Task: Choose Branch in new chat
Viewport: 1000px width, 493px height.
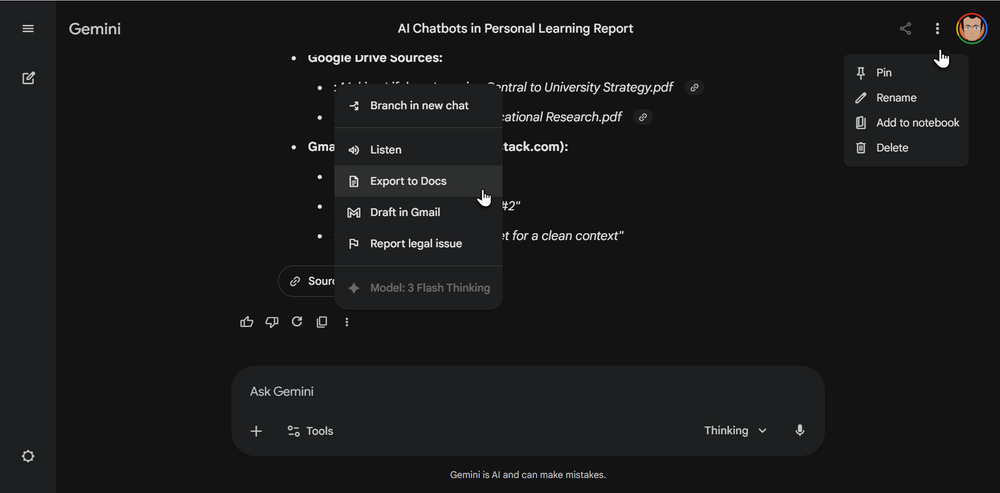Action: tap(418, 106)
